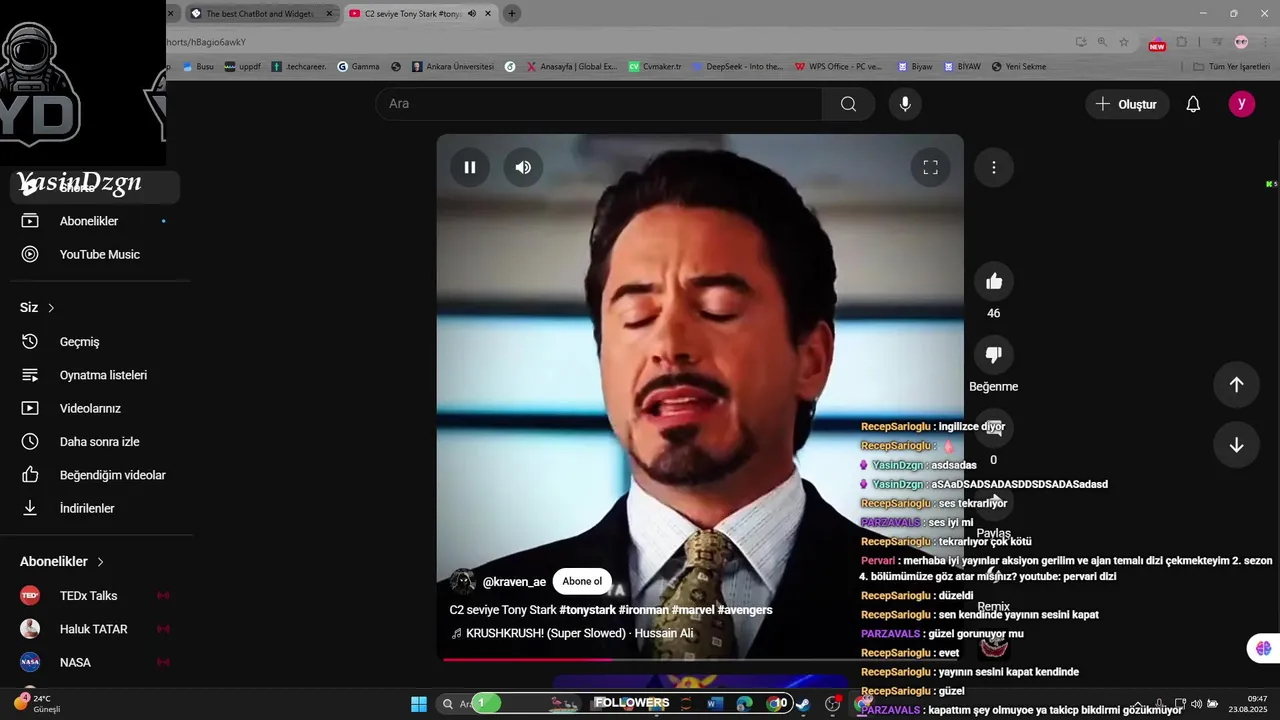
Task: Like the short with the thumbs up
Action: point(993,281)
